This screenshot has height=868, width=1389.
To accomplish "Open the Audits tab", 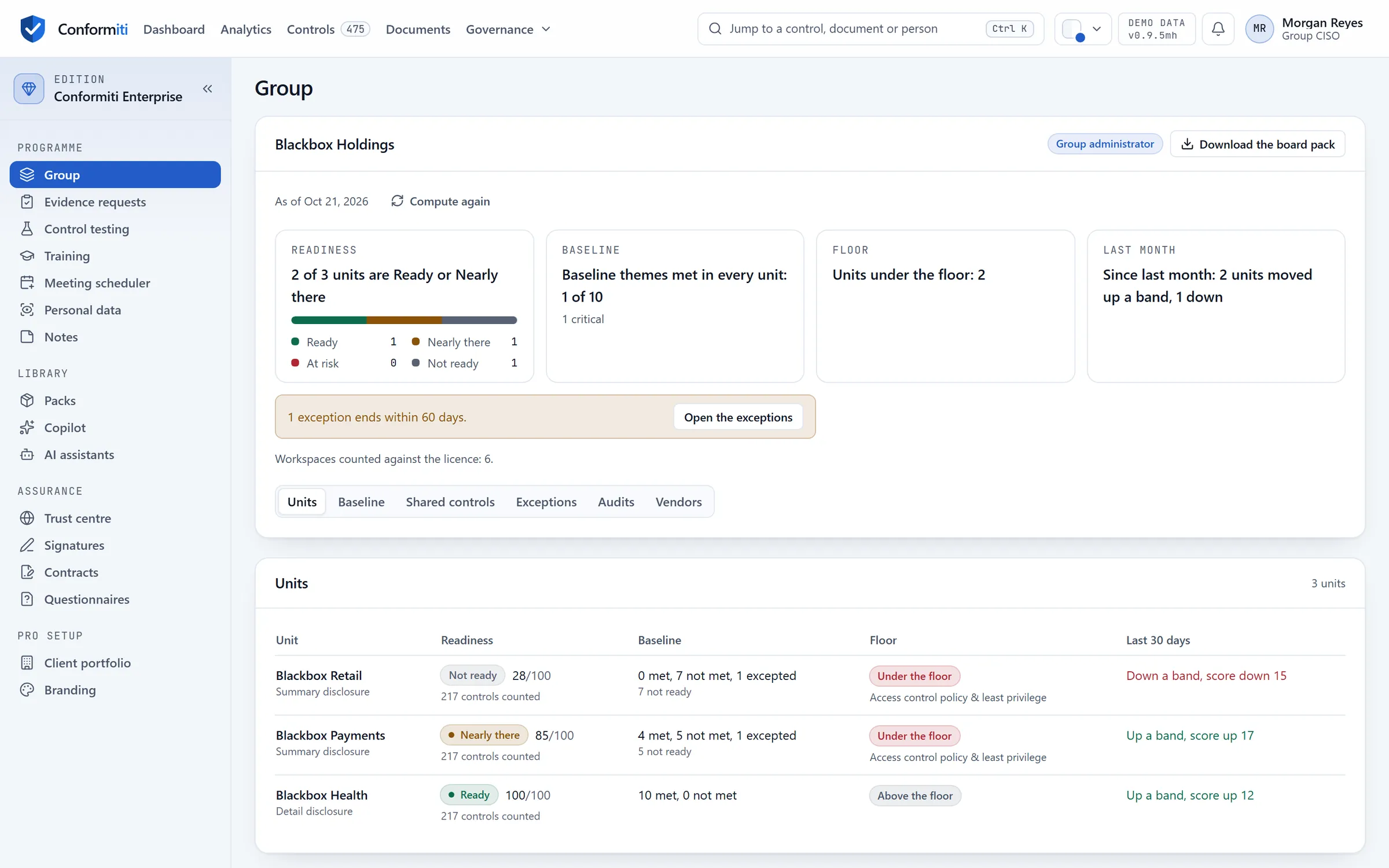I will coord(616,502).
